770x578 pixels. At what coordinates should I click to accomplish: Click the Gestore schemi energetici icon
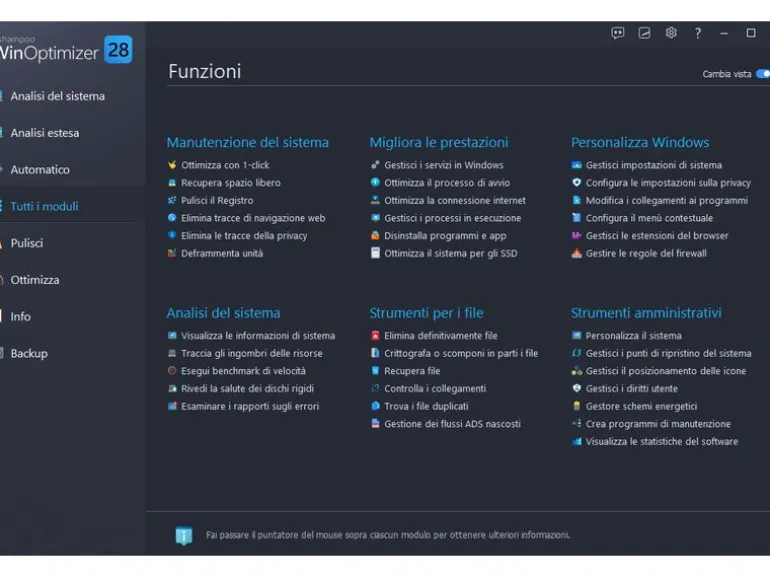coord(577,406)
